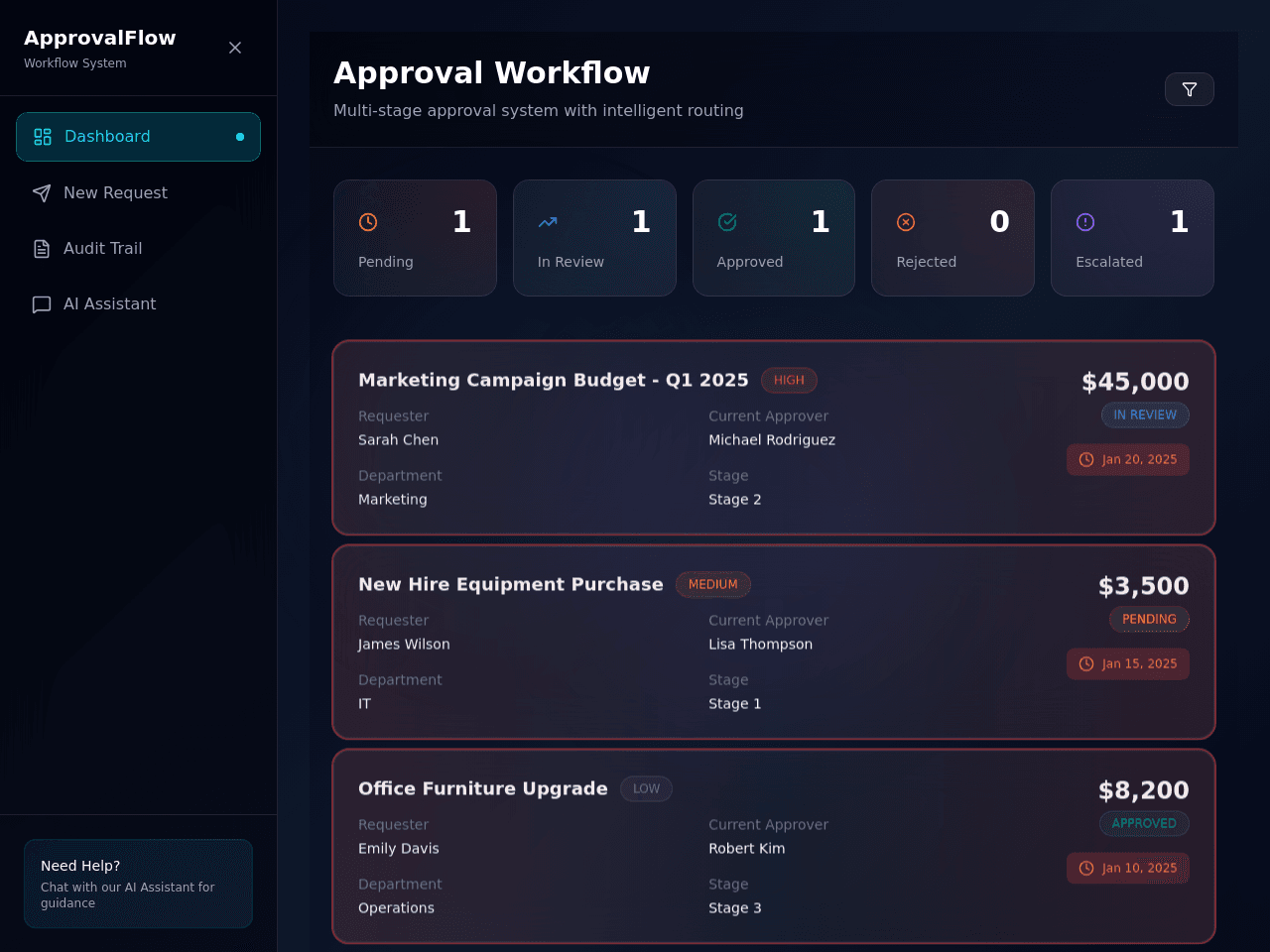This screenshot has width=1270, height=952.
Task: Select the Rejected stats card
Action: pyautogui.click(x=952, y=238)
